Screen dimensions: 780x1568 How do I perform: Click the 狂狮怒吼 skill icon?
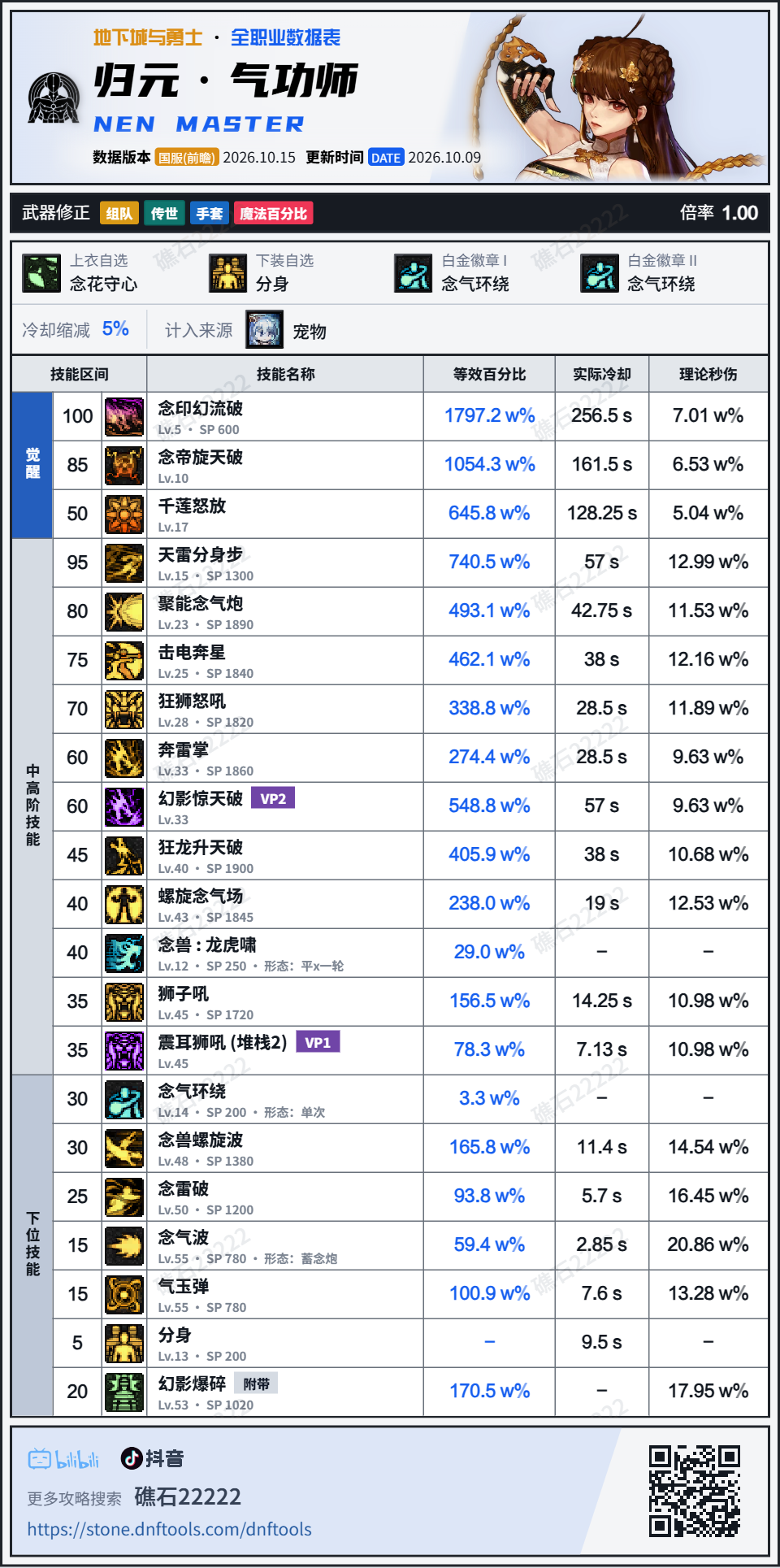click(x=124, y=709)
